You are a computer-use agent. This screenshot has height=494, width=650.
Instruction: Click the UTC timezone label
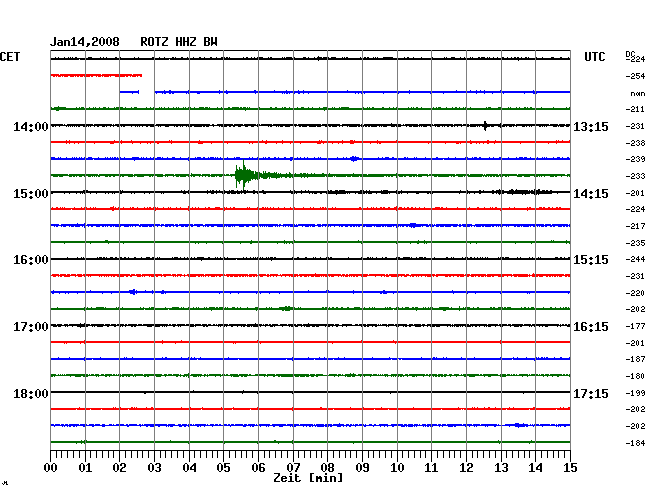click(x=594, y=57)
